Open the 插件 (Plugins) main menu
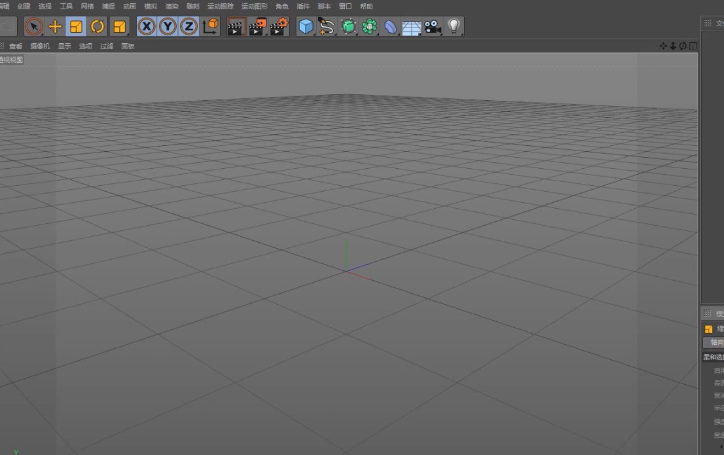The image size is (724, 455). [303, 6]
